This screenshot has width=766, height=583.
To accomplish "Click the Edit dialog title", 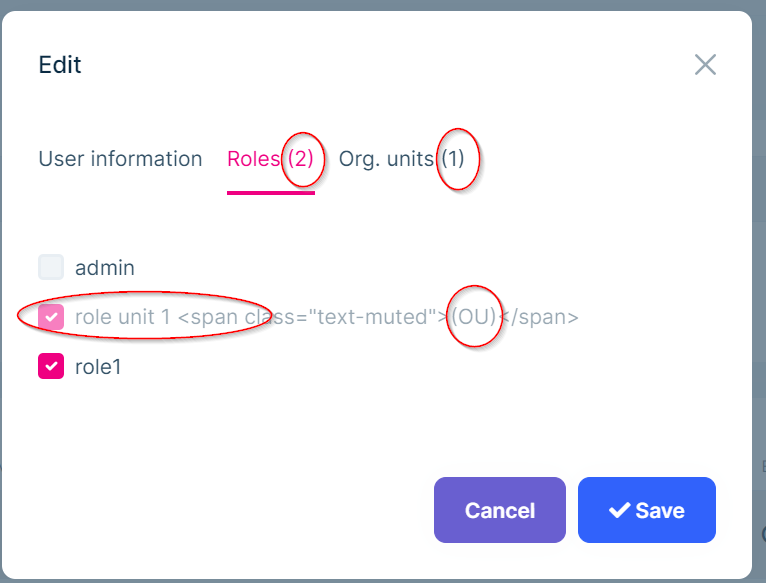I will (x=60, y=66).
